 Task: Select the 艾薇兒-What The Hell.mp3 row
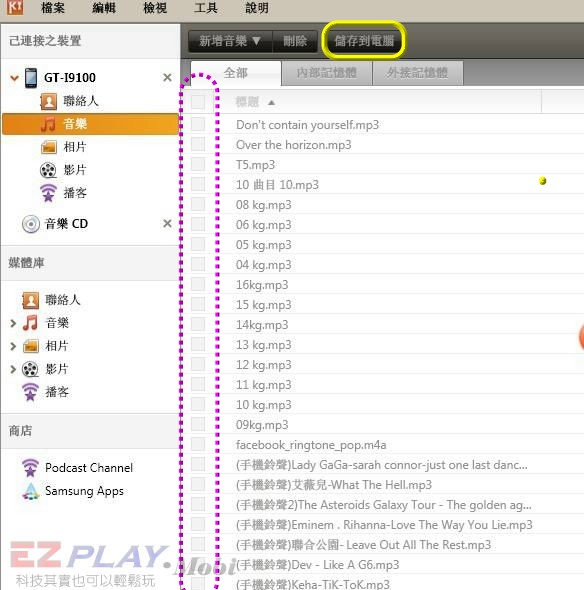click(x=383, y=485)
